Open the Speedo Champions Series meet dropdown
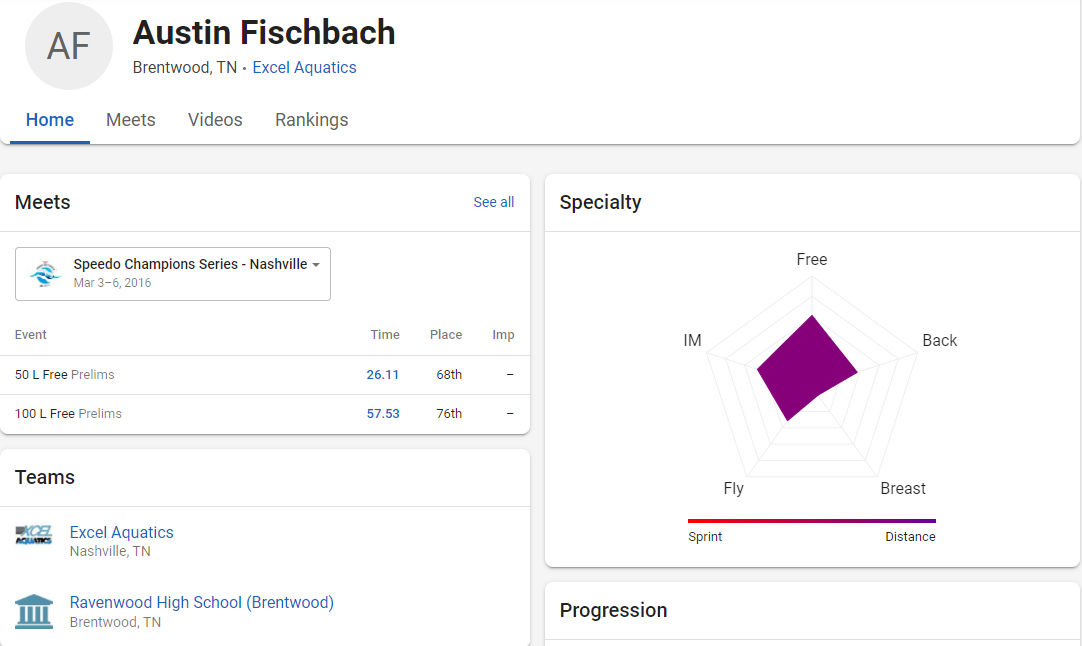Image resolution: width=1082 pixels, height=646 pixels. tap(315, 265)
